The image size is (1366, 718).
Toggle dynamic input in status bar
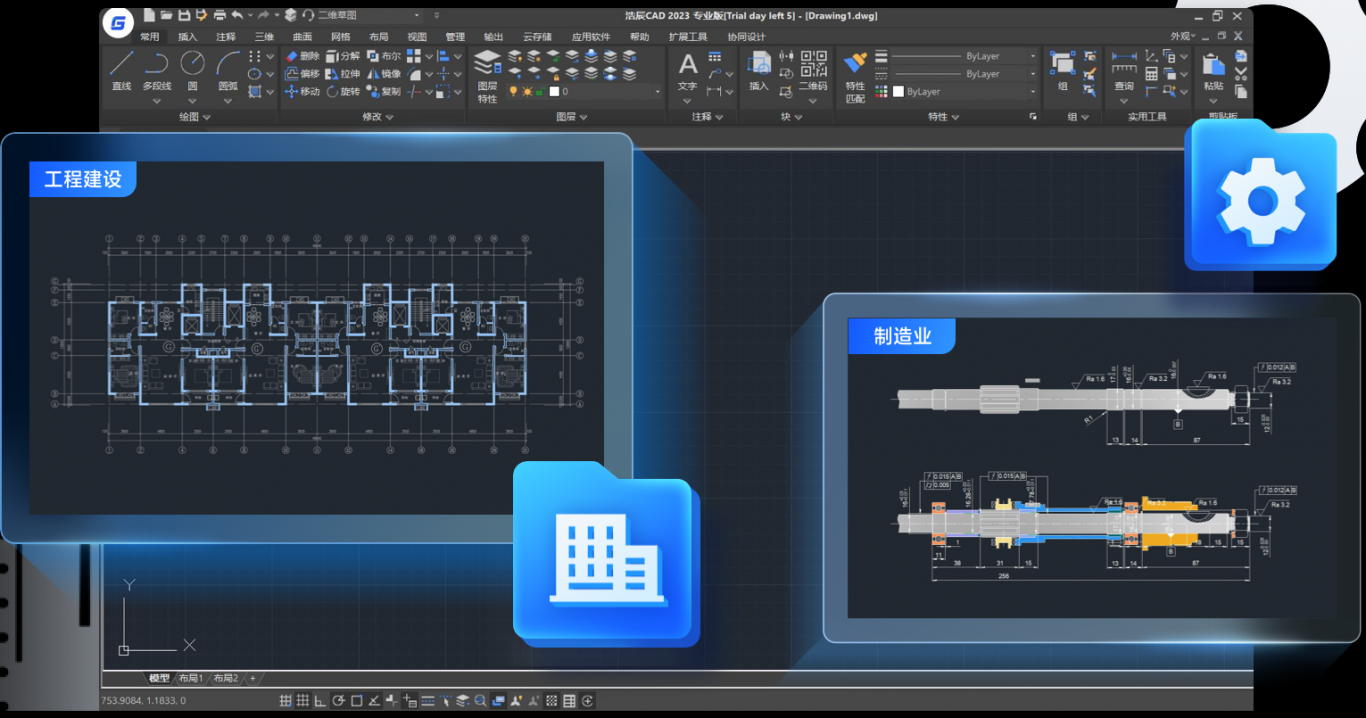(x=410, y=701)
